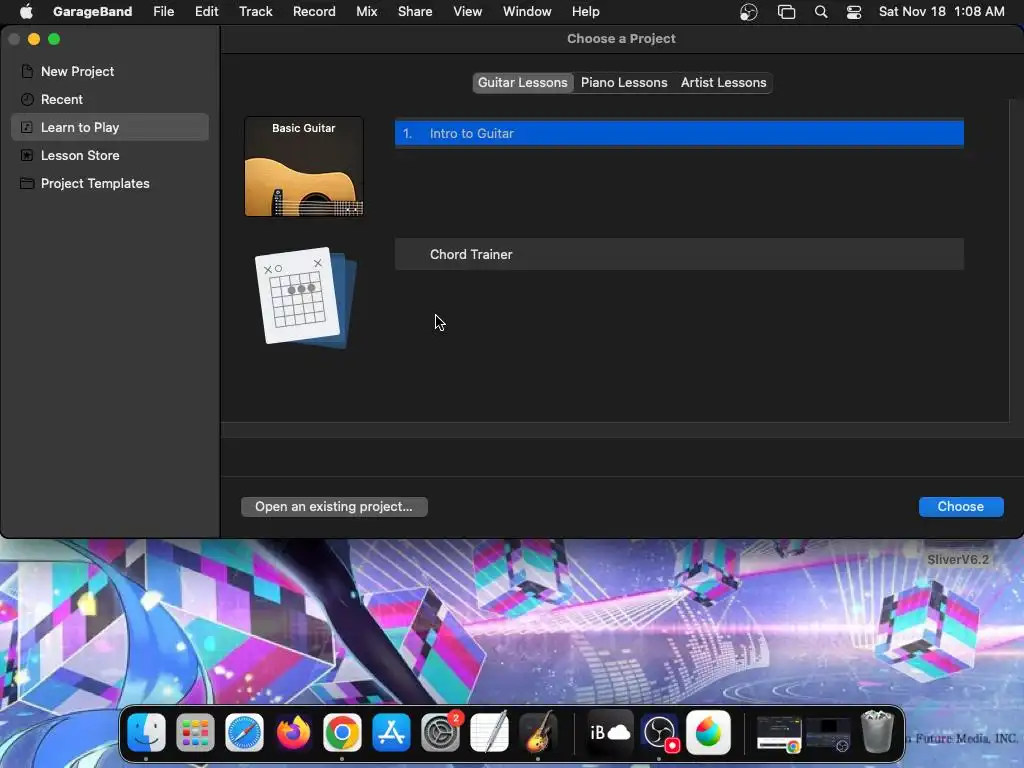Open Project Templates in sidebar
This screenshot has height=768, width=1024.
110,184
